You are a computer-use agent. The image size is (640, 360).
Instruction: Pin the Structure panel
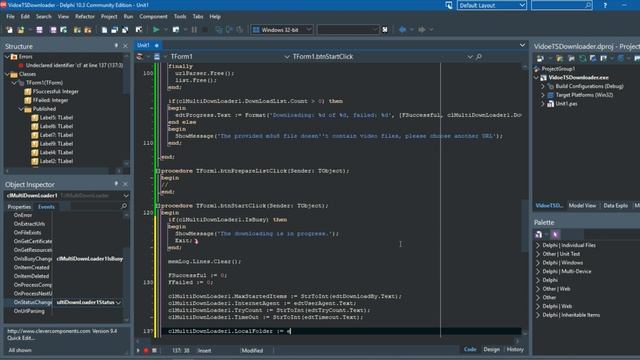[x=116, y=46]
